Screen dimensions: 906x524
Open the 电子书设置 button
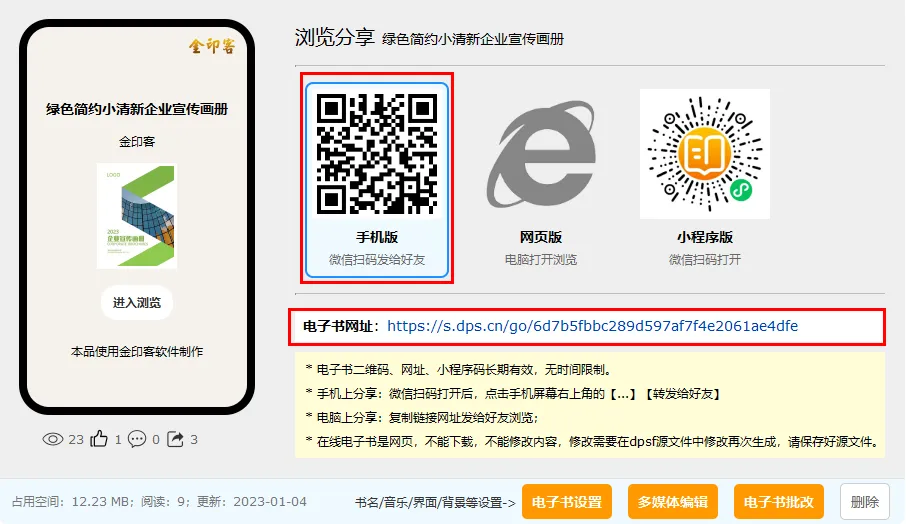click(567, 502)
